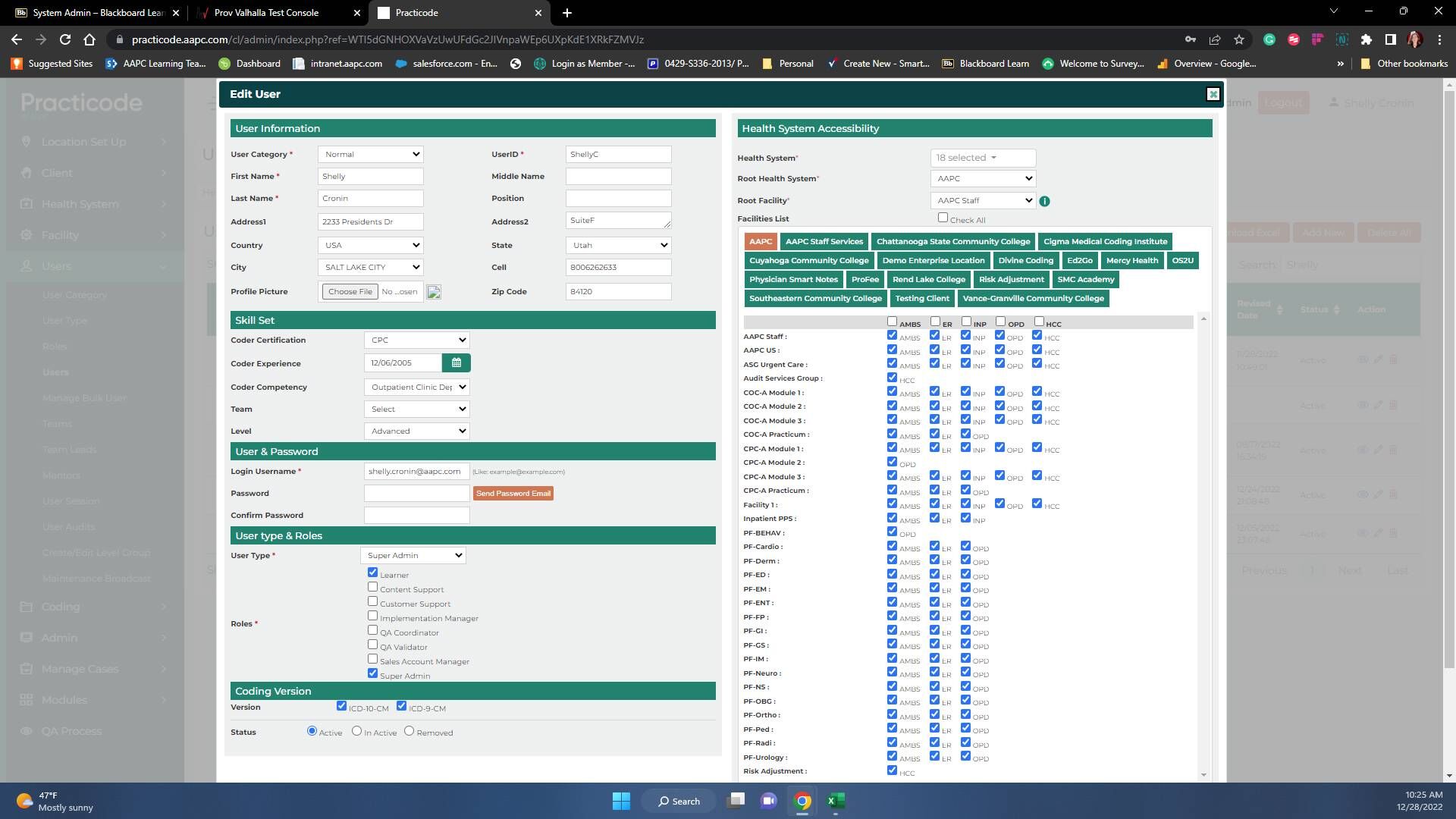Screen dimensions: 1456x819
Task: Bookmark page with the star icon
Action: 1239,39
